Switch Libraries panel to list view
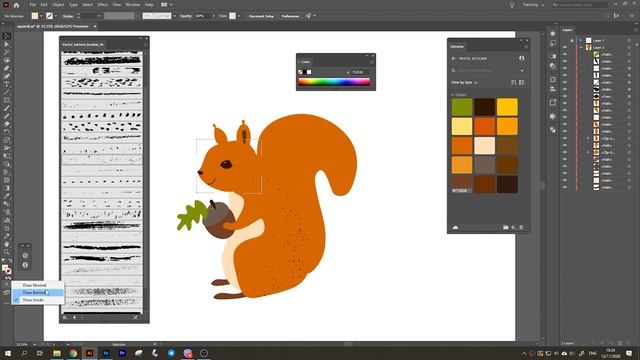 (513, 82)
